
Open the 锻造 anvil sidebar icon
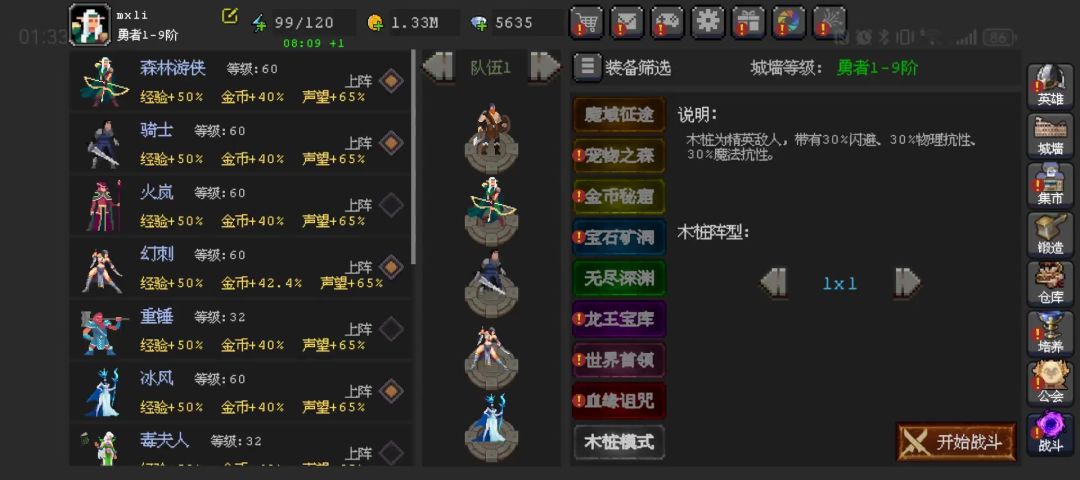[x=1050, y=234]
